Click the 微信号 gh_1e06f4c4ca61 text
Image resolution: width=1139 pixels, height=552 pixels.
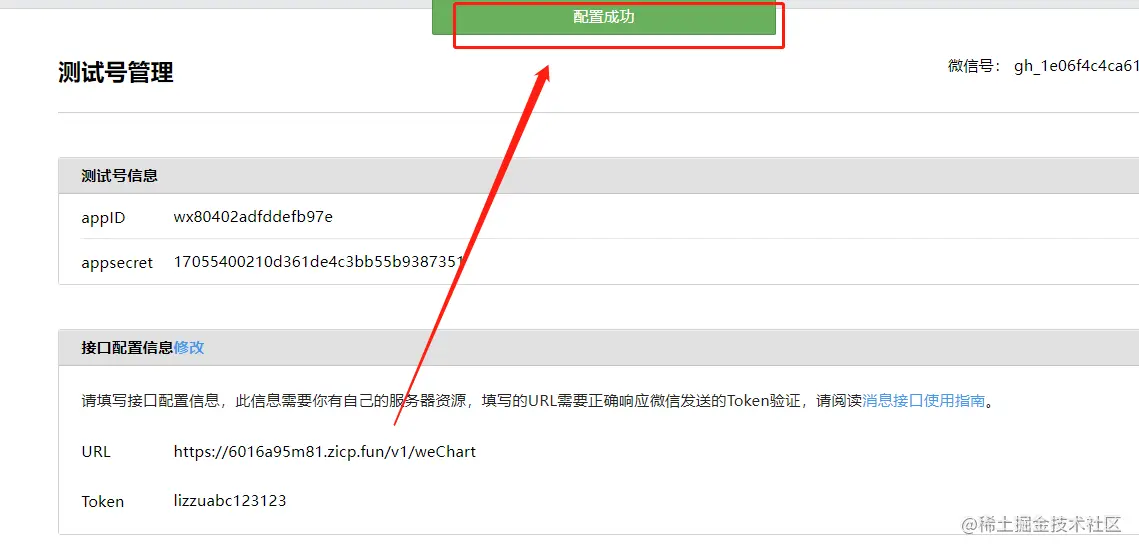pyautogui.click(x=1043, y=66)
